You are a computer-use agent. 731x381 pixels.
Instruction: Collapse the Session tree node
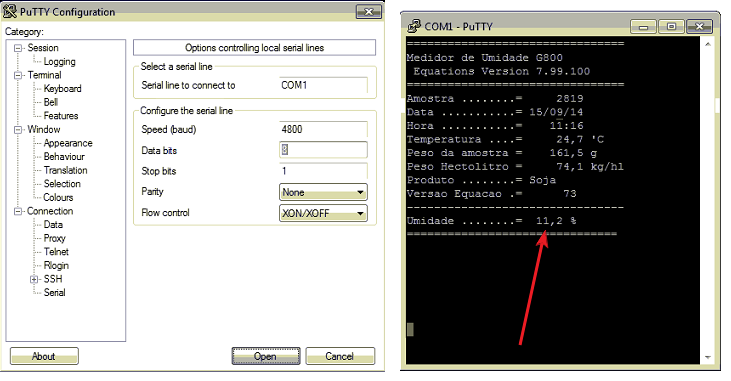click(x=18, y=48)
